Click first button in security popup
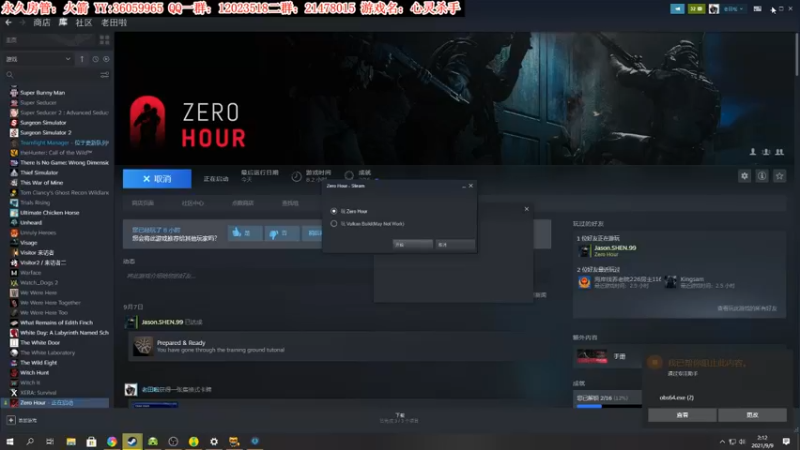This screenshot has height=450, width=800. 682,415
